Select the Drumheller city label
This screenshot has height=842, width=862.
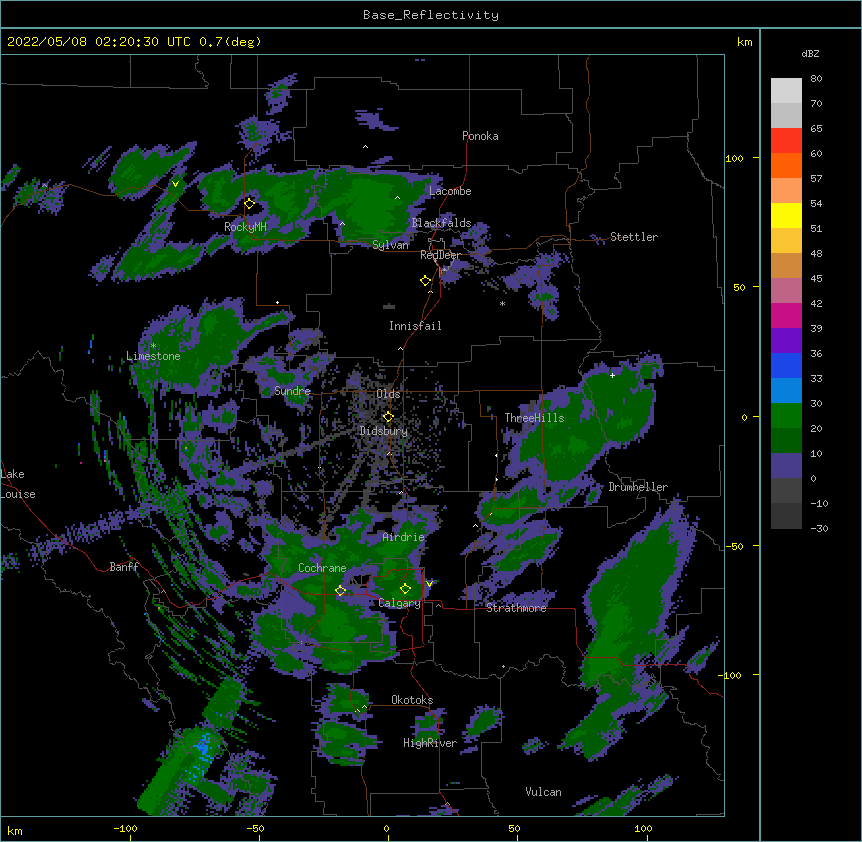click(638, 487)
